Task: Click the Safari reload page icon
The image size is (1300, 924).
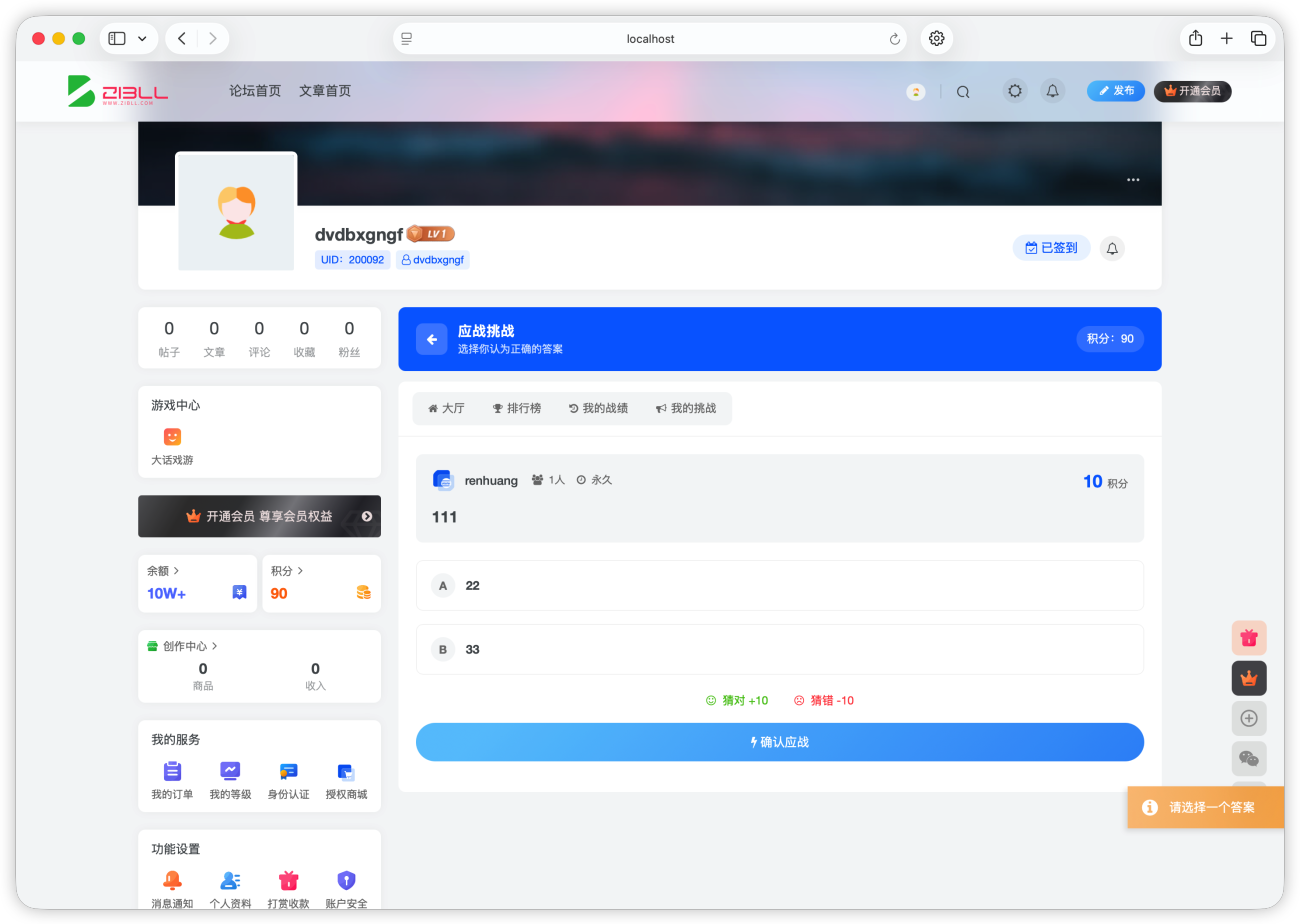Action: click(x=894, y=39)
